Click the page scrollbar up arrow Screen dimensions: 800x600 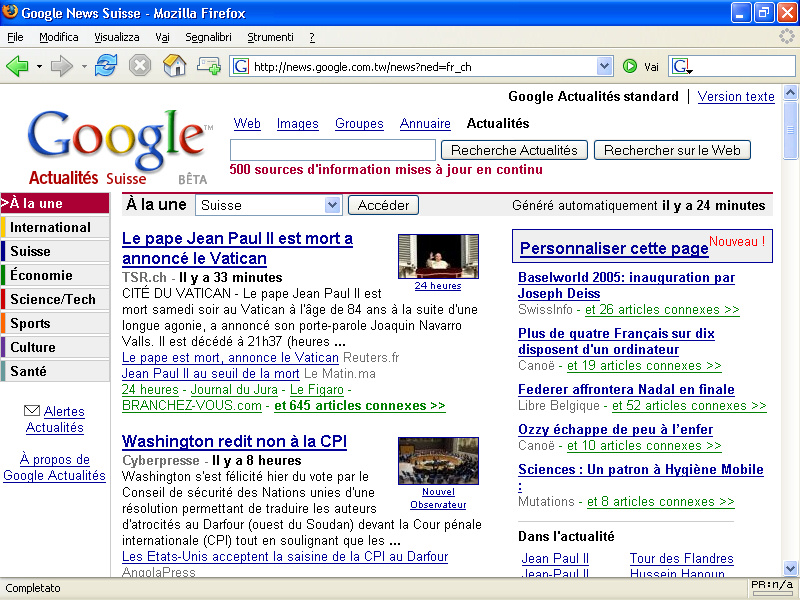[x=790, y=92]
